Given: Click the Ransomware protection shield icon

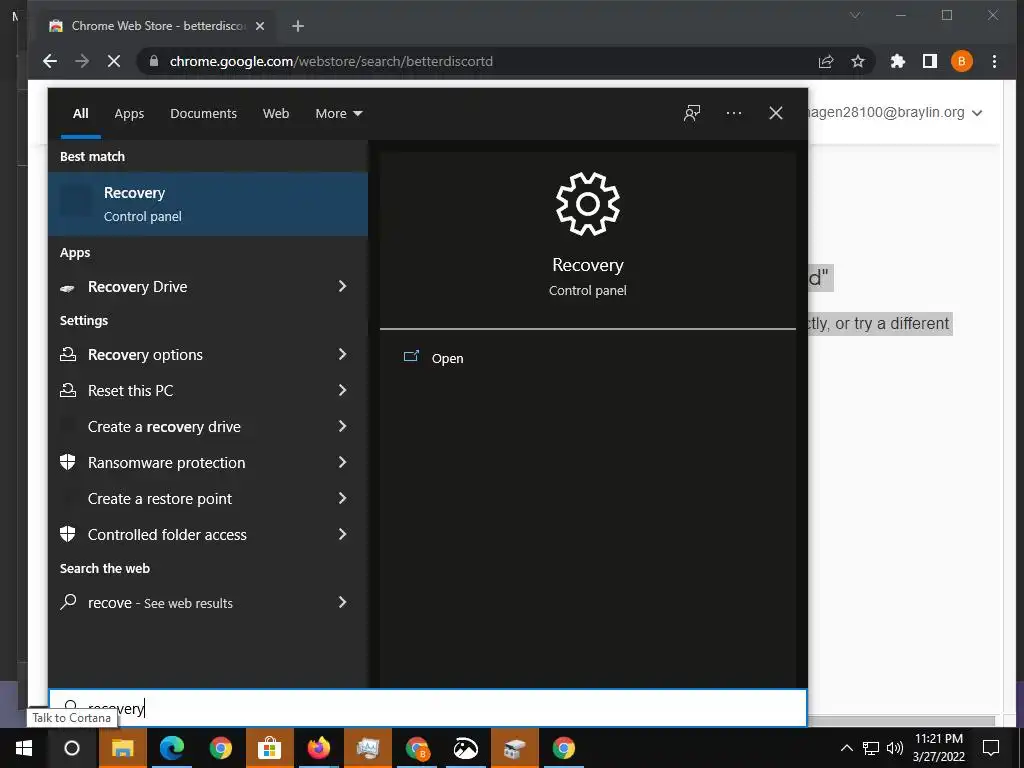Looking at the screenshot, I should coord(68,462).
